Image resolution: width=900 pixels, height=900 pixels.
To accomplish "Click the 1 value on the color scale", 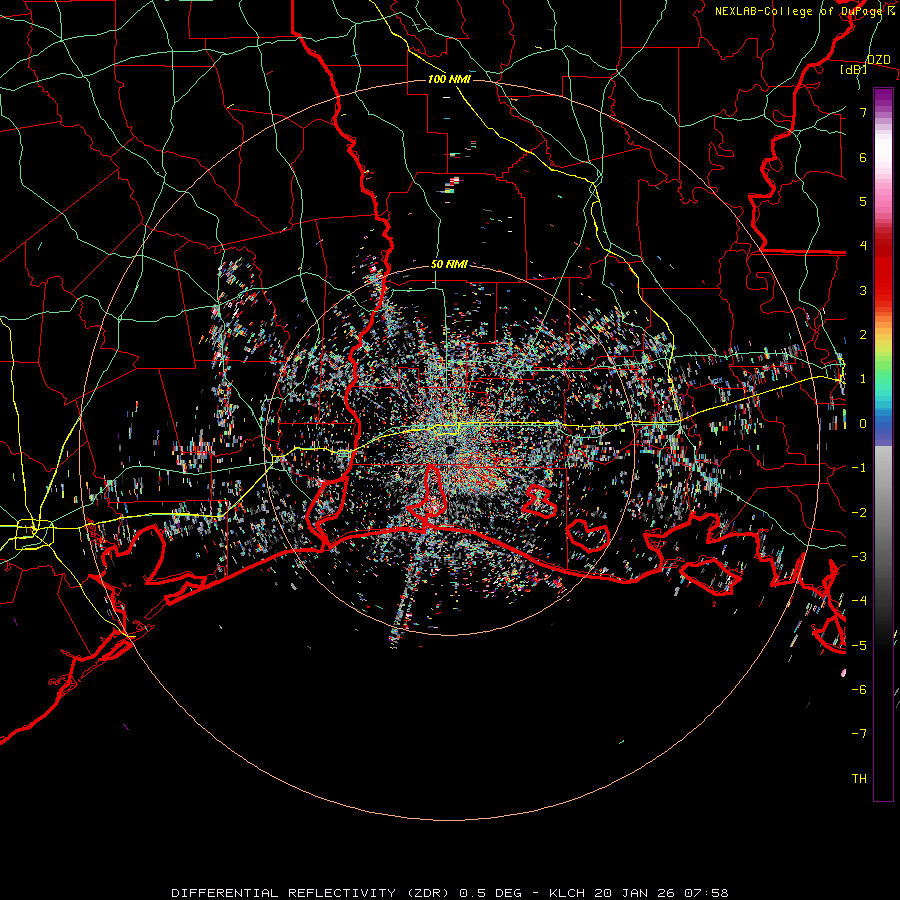I will 863,379.
